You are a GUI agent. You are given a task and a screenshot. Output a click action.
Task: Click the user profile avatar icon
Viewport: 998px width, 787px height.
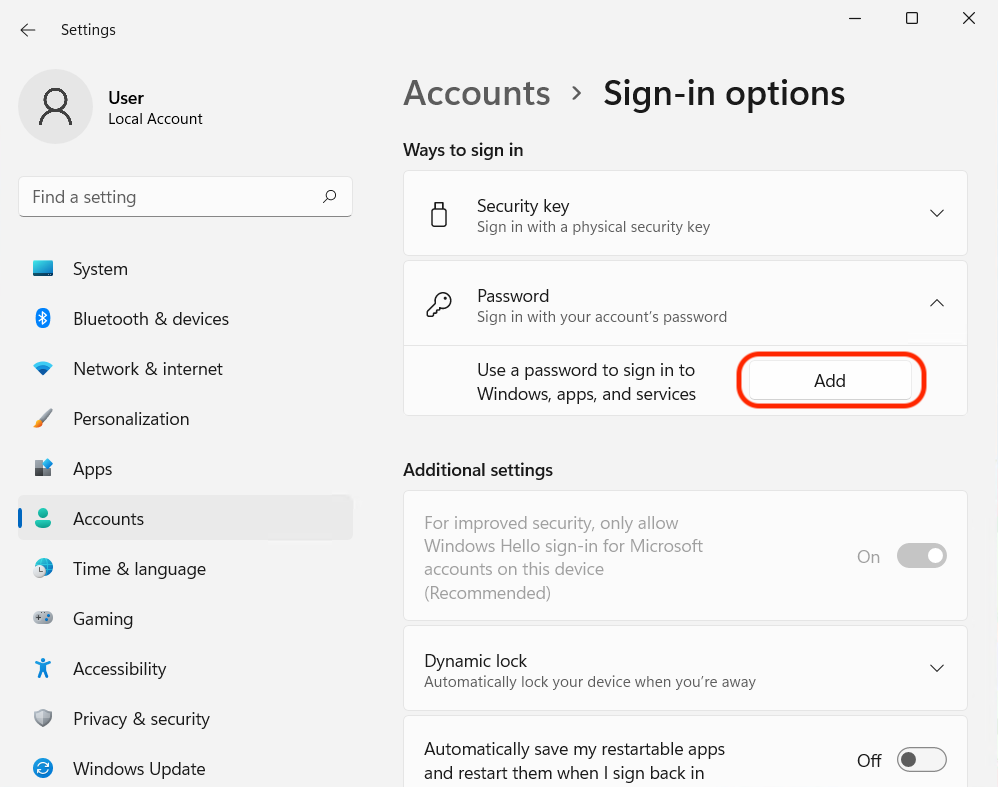56,107
